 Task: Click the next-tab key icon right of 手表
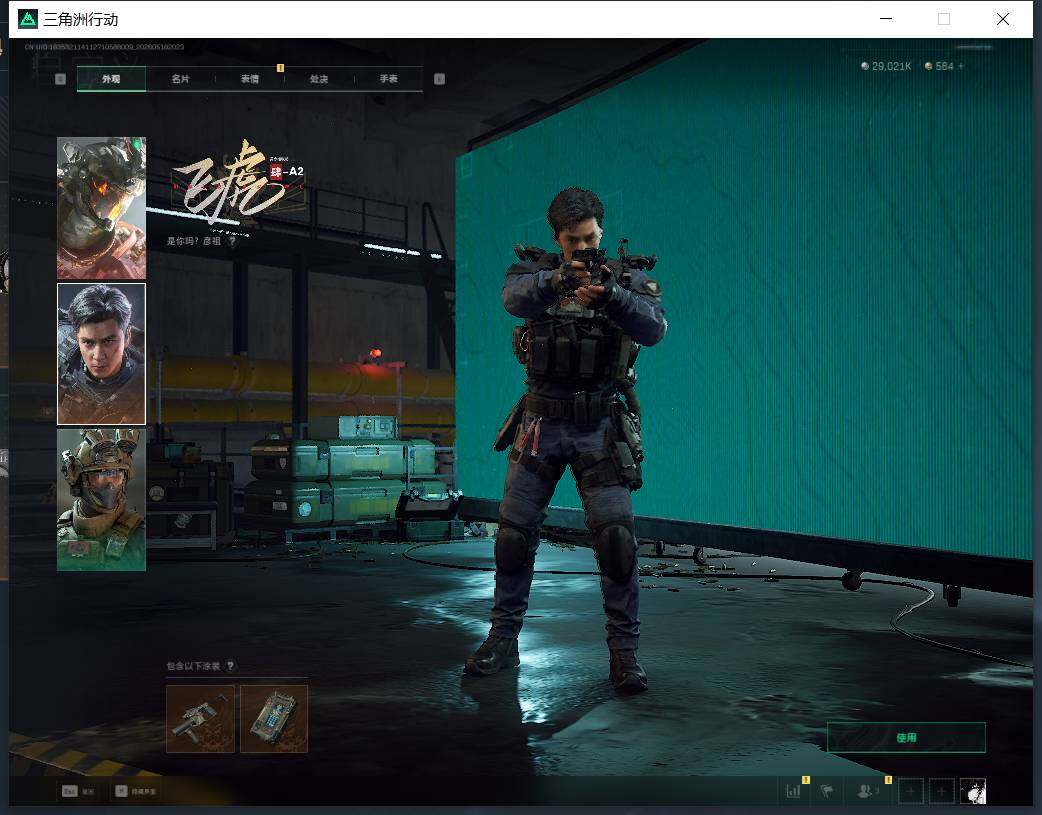click(439, 79)
